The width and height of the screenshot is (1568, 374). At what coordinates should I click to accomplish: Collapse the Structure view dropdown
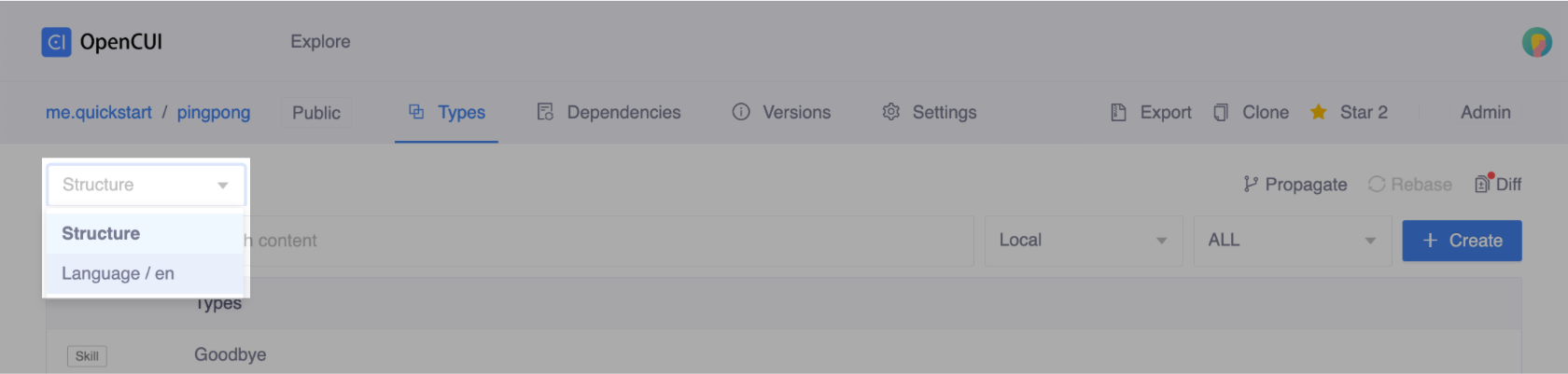pos(222,186)
